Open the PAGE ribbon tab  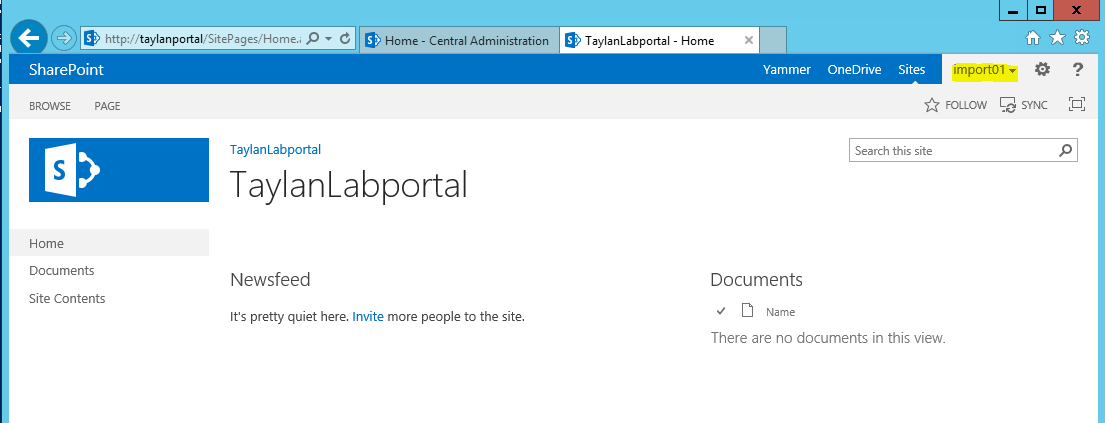[107, 106]
